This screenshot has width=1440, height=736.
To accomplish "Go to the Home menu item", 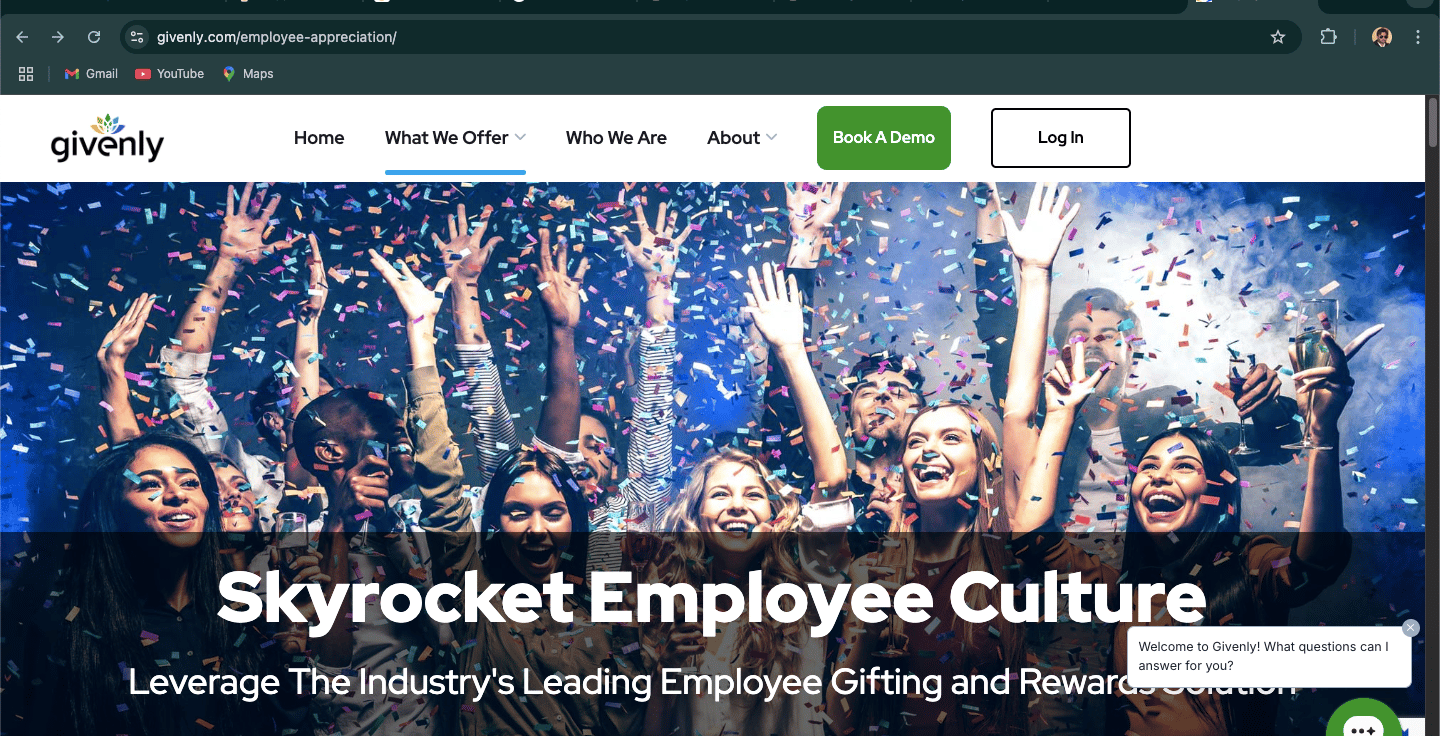I will [319, 138].
